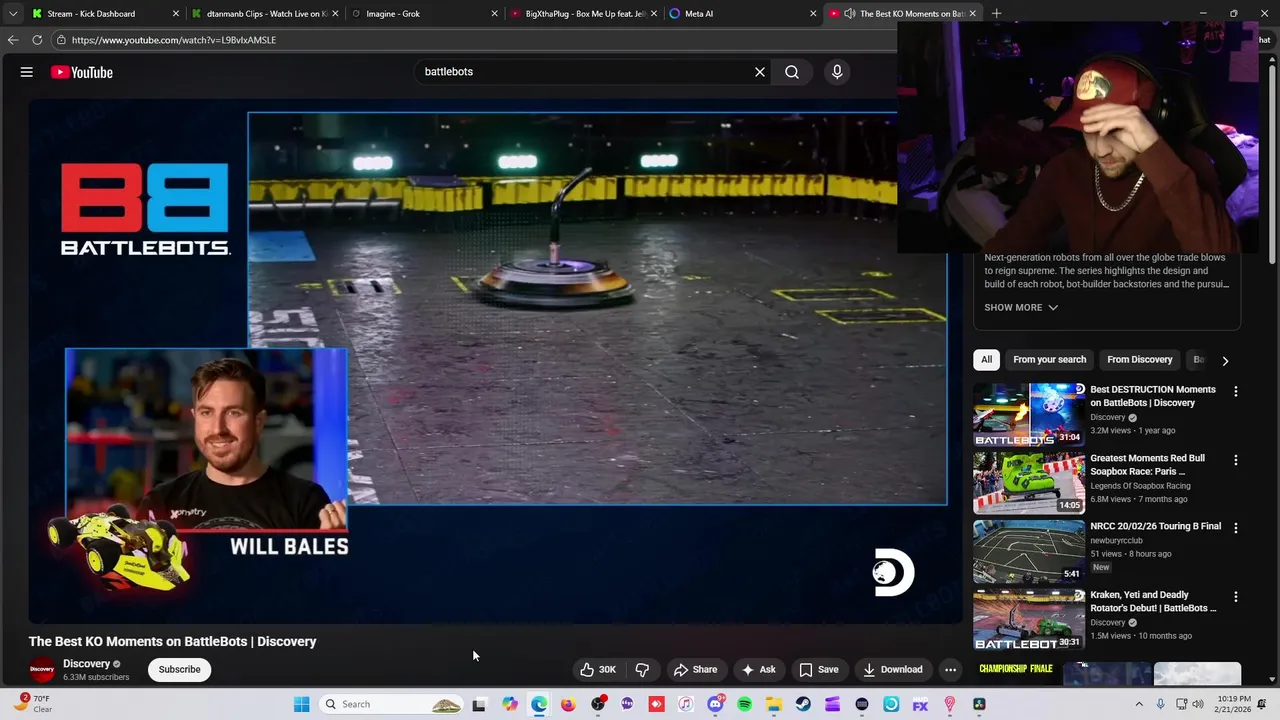The width and height of the screenshot is (1280, 720).
Task: Switch to BigXthaPlug Box Me Up tab
Action: click(x=585, y=14)
